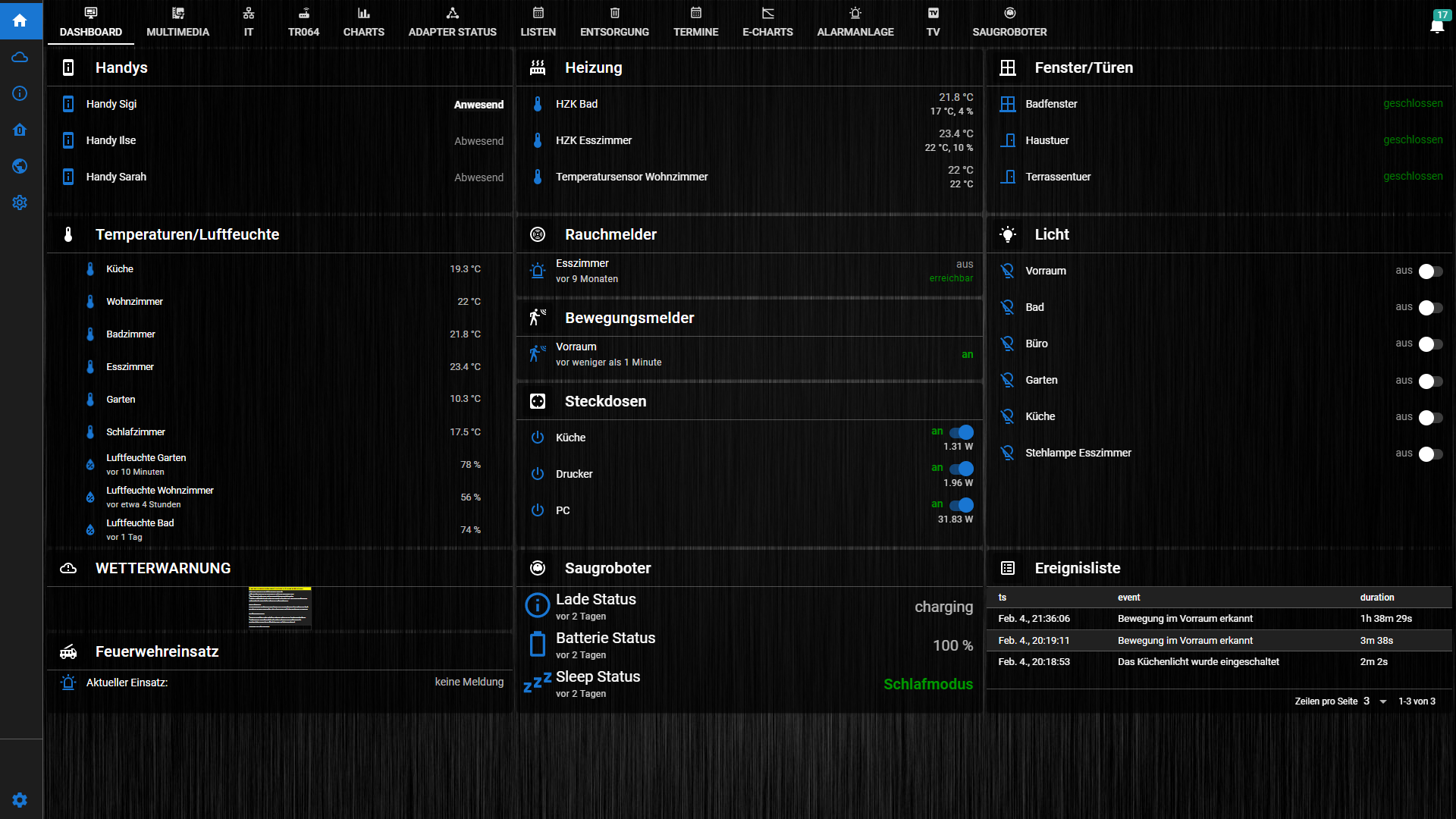Open the globe icon in left sidebar
Image resolution: width=1456 pixels, height=819 pixels.
(20, 166)
